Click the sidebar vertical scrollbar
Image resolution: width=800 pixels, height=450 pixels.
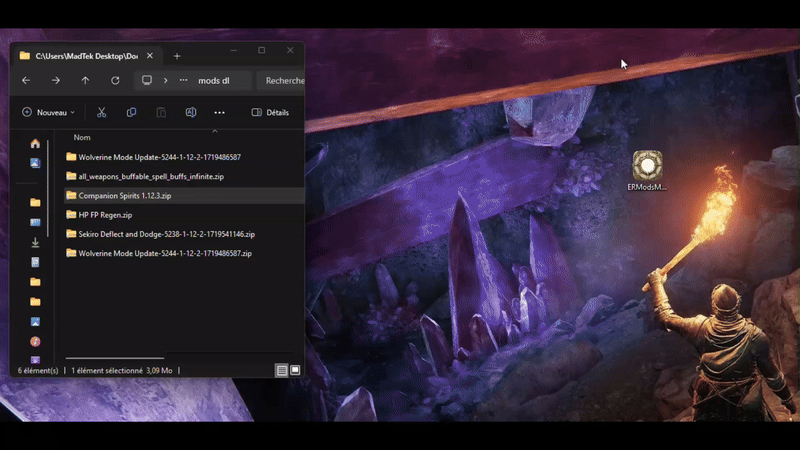(x=48, y=188)
